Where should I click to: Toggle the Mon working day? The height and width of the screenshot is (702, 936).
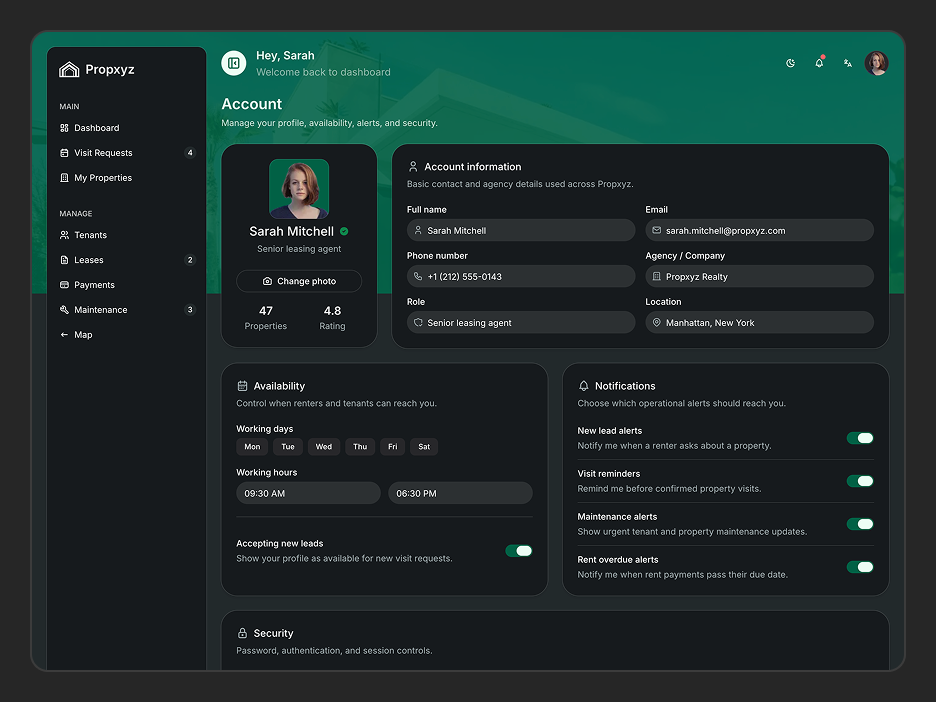252,447
